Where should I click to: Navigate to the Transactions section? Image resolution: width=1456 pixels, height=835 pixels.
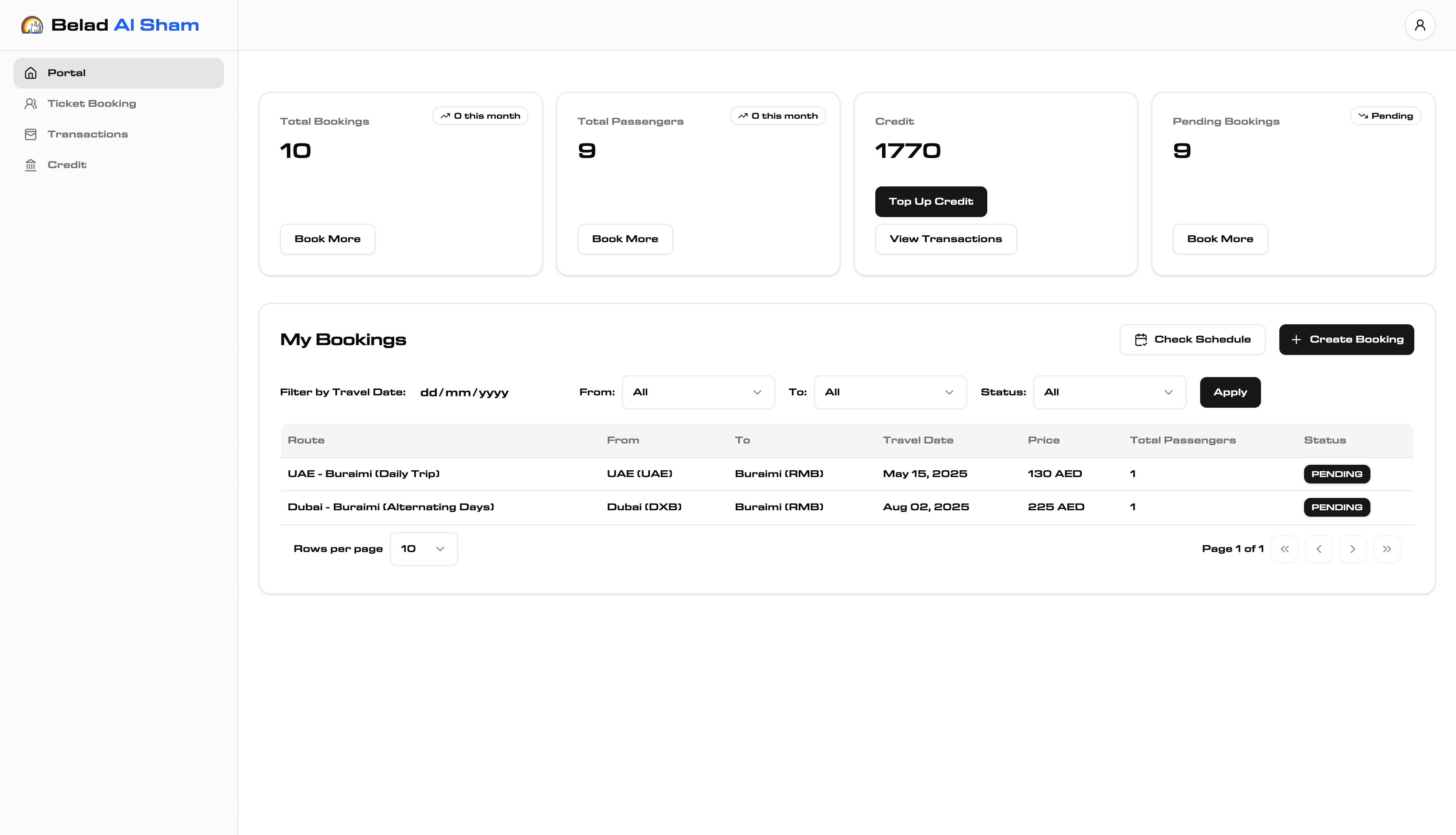[x=87, y=134]
